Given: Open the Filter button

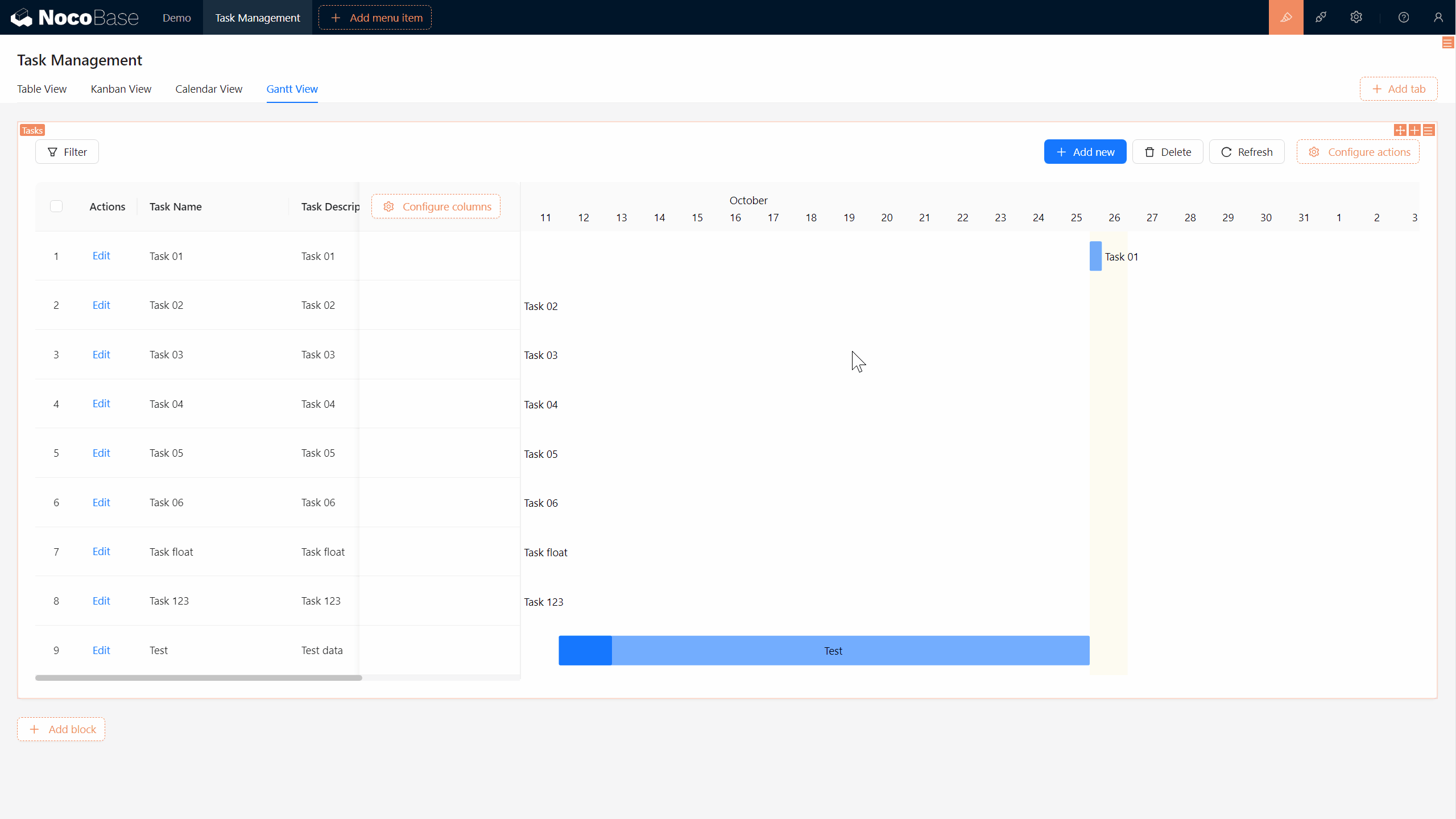Looking at the screenshot, I should 67,152.
